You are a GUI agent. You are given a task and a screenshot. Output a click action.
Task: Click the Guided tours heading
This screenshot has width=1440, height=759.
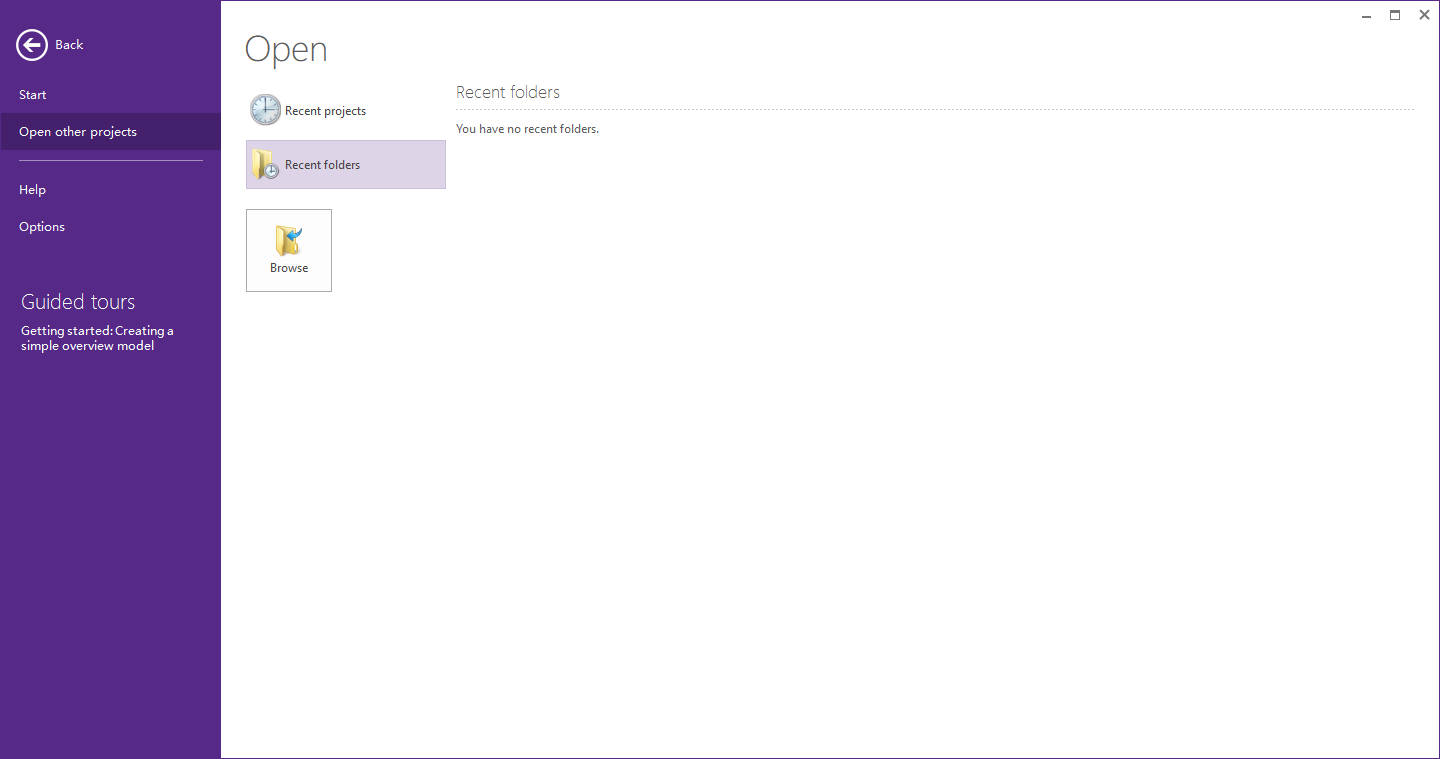78,302
